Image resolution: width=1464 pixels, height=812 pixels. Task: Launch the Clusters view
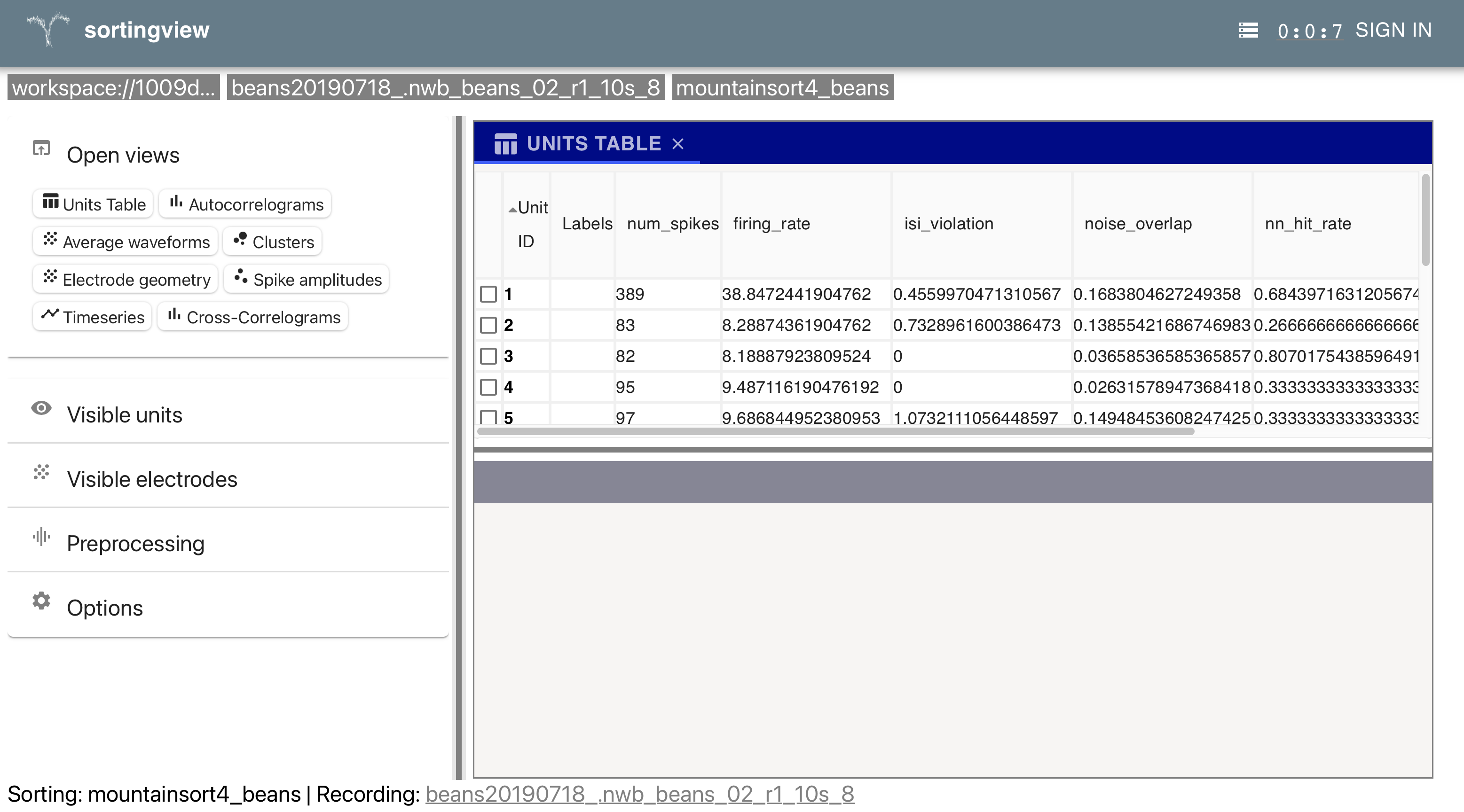click(273, 242)
